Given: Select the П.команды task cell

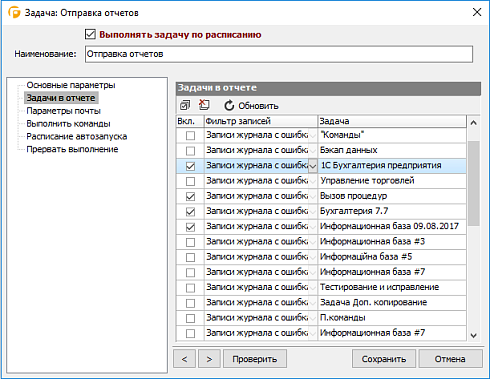Looking at the screenshot, I should point(392,318).
